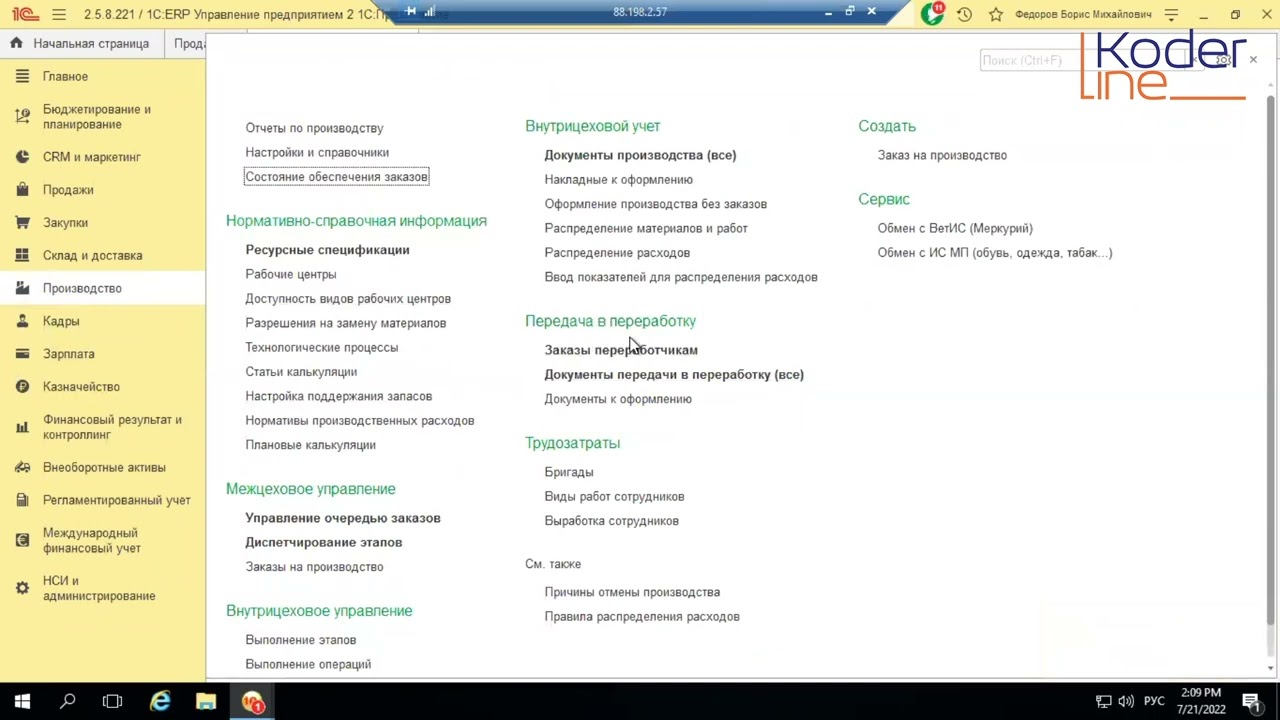Click the Финансовый результат chart icon
The height and width of the screenshot is (720, 1280).
tap(22, 427)
